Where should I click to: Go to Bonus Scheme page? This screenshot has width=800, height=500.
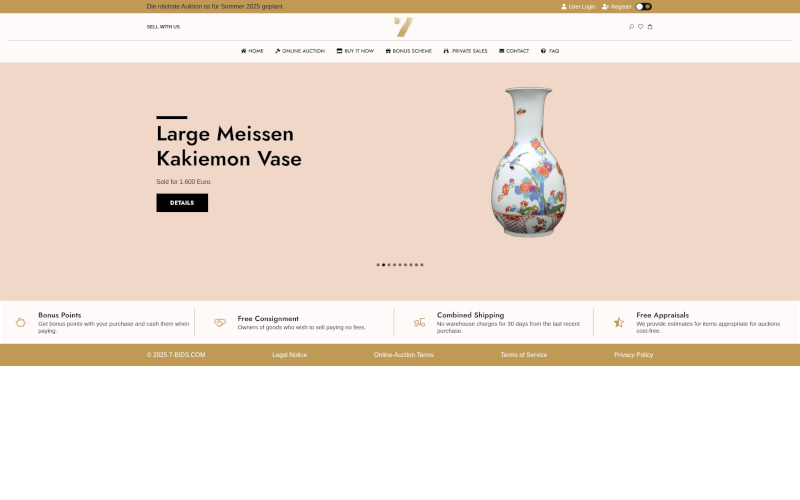(409, 51)
